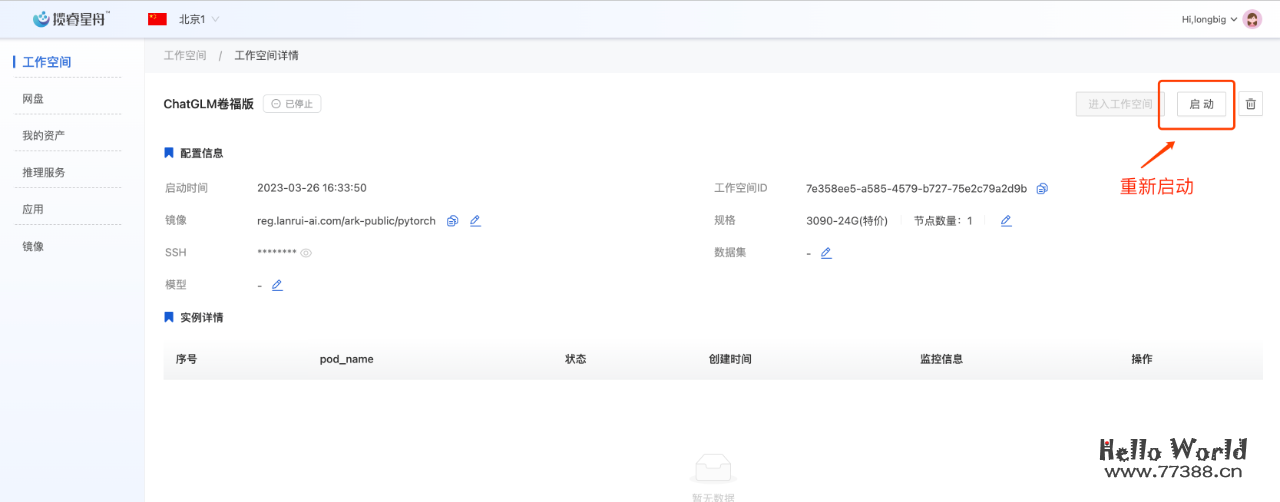
Task: Click the ChatGLM卷福版 workspace title
Action: coord(208,104)
